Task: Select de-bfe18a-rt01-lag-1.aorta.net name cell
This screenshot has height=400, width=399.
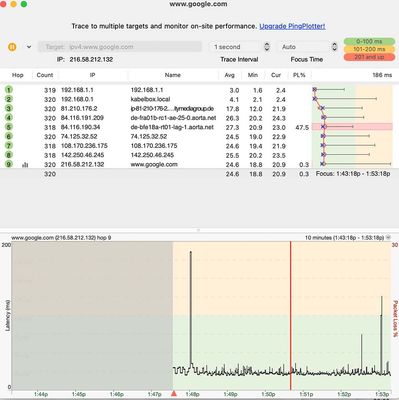Action: tap(172, 127)
